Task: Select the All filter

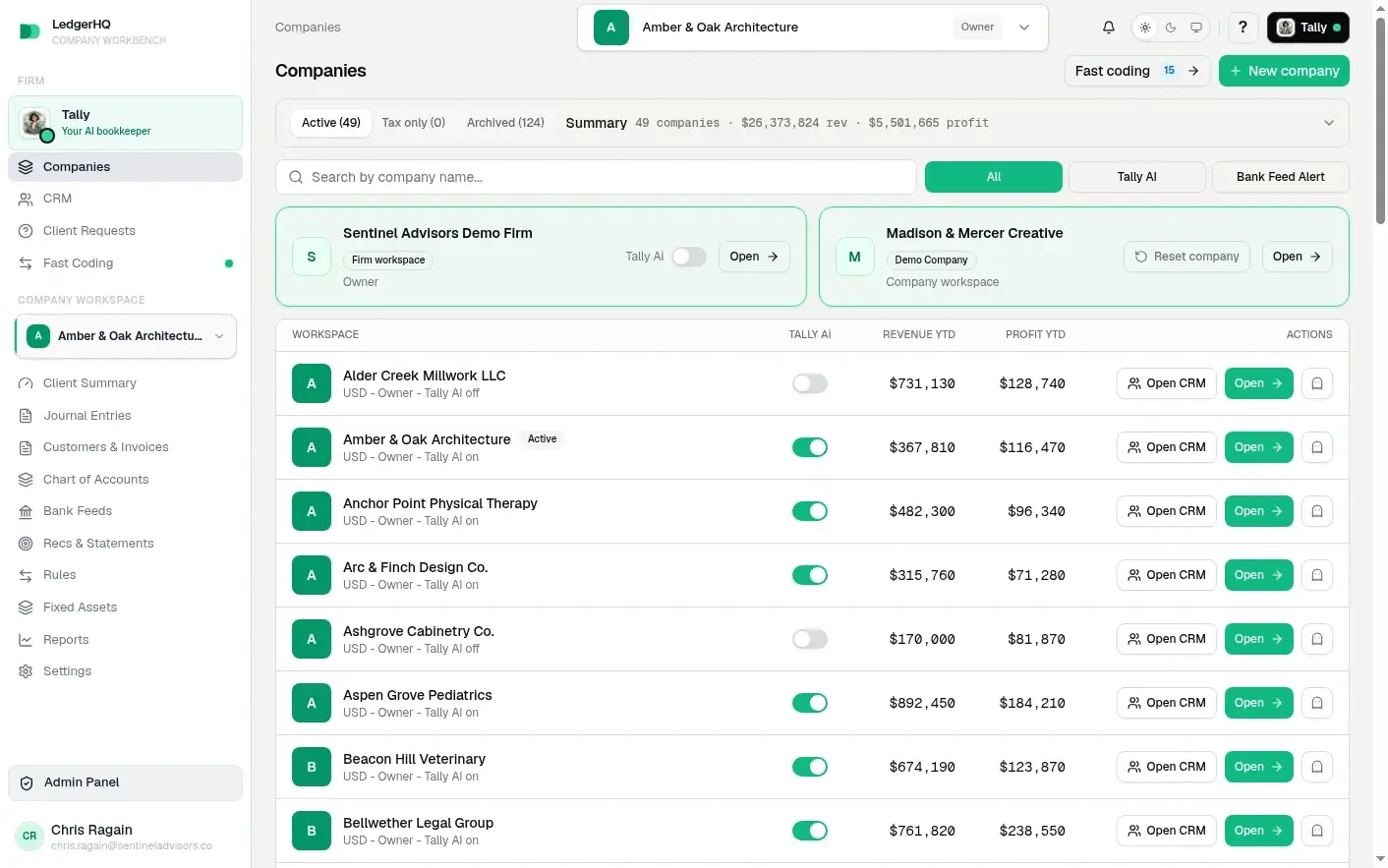Action: point(994,177)
